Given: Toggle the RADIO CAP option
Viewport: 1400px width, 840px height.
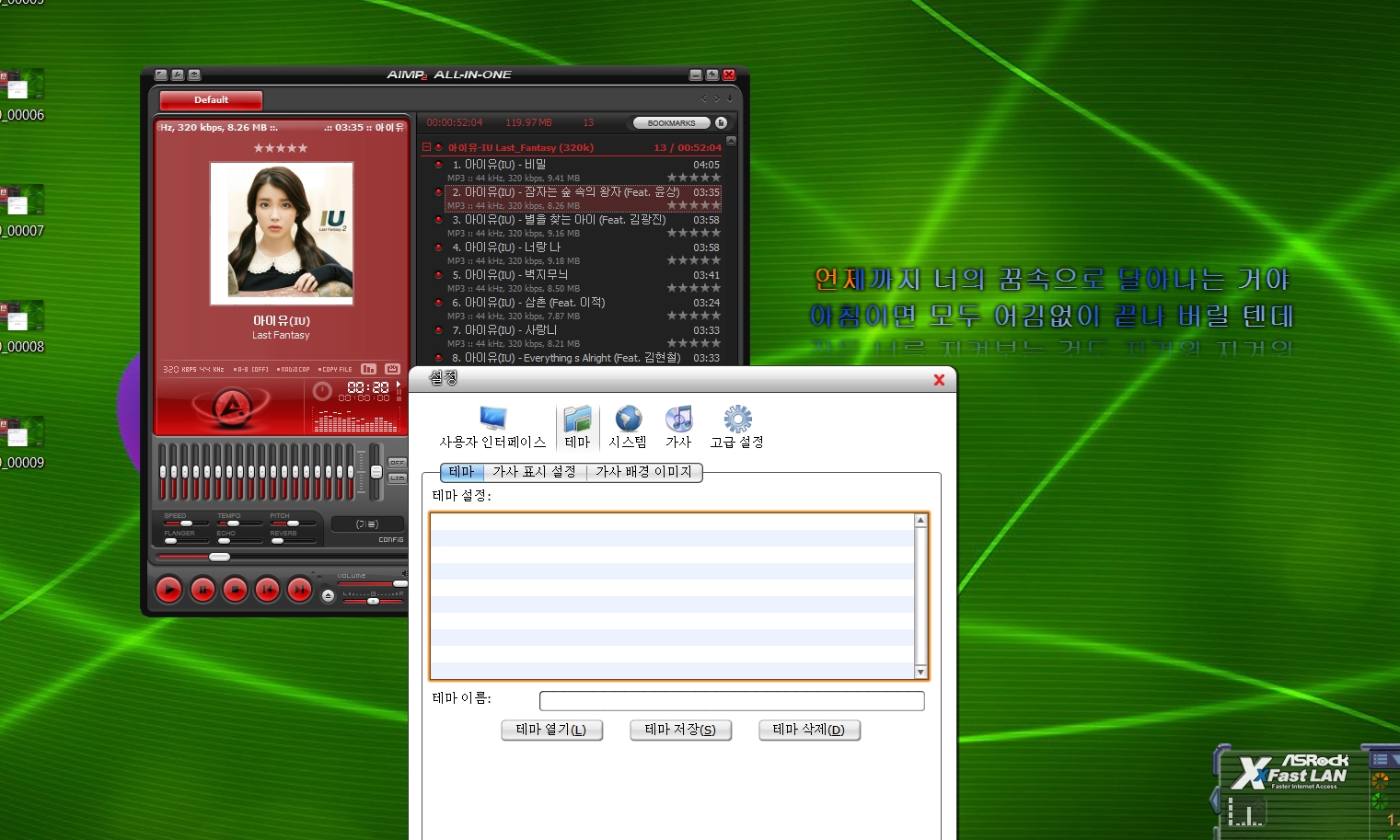Looking at the screenshot, I should point(294,369).
